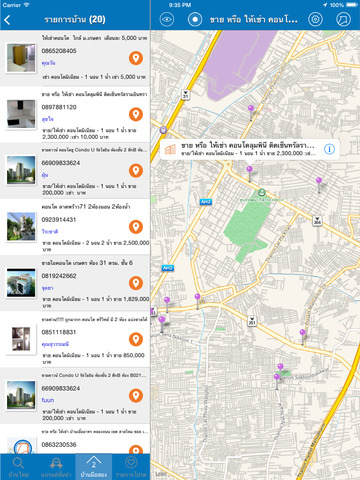Select the car icon tab at bottom
Screen dimensions: 360x480
click(x=56, y=467)
